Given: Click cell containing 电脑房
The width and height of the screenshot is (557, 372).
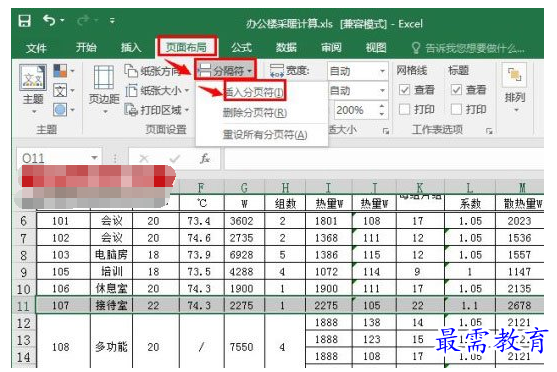Looking at the screenshot, I should point(112,255).
